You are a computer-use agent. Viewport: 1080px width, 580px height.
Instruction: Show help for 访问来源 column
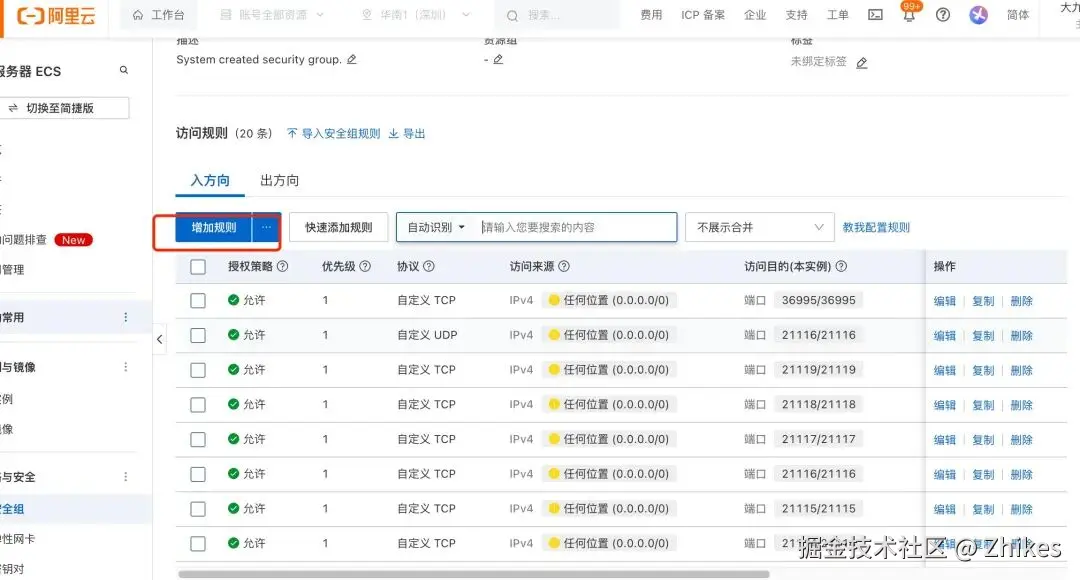coord(564,266)
